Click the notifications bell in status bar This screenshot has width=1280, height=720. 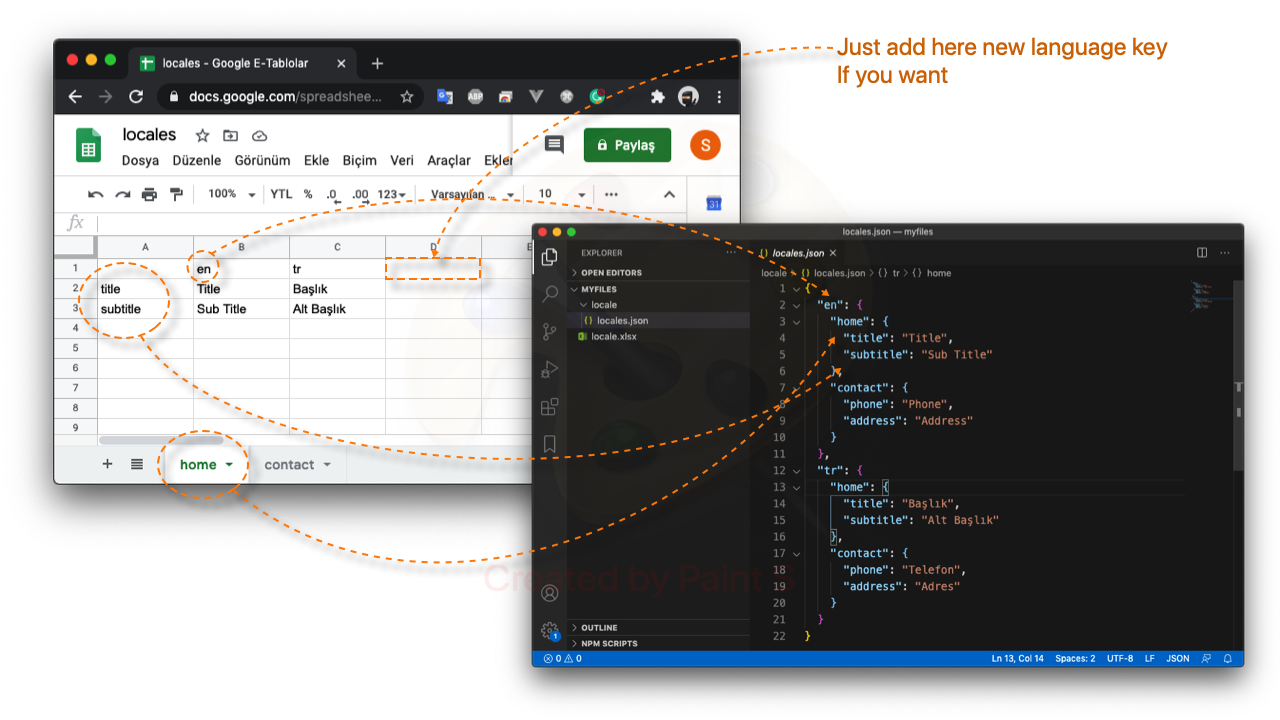1227,659
